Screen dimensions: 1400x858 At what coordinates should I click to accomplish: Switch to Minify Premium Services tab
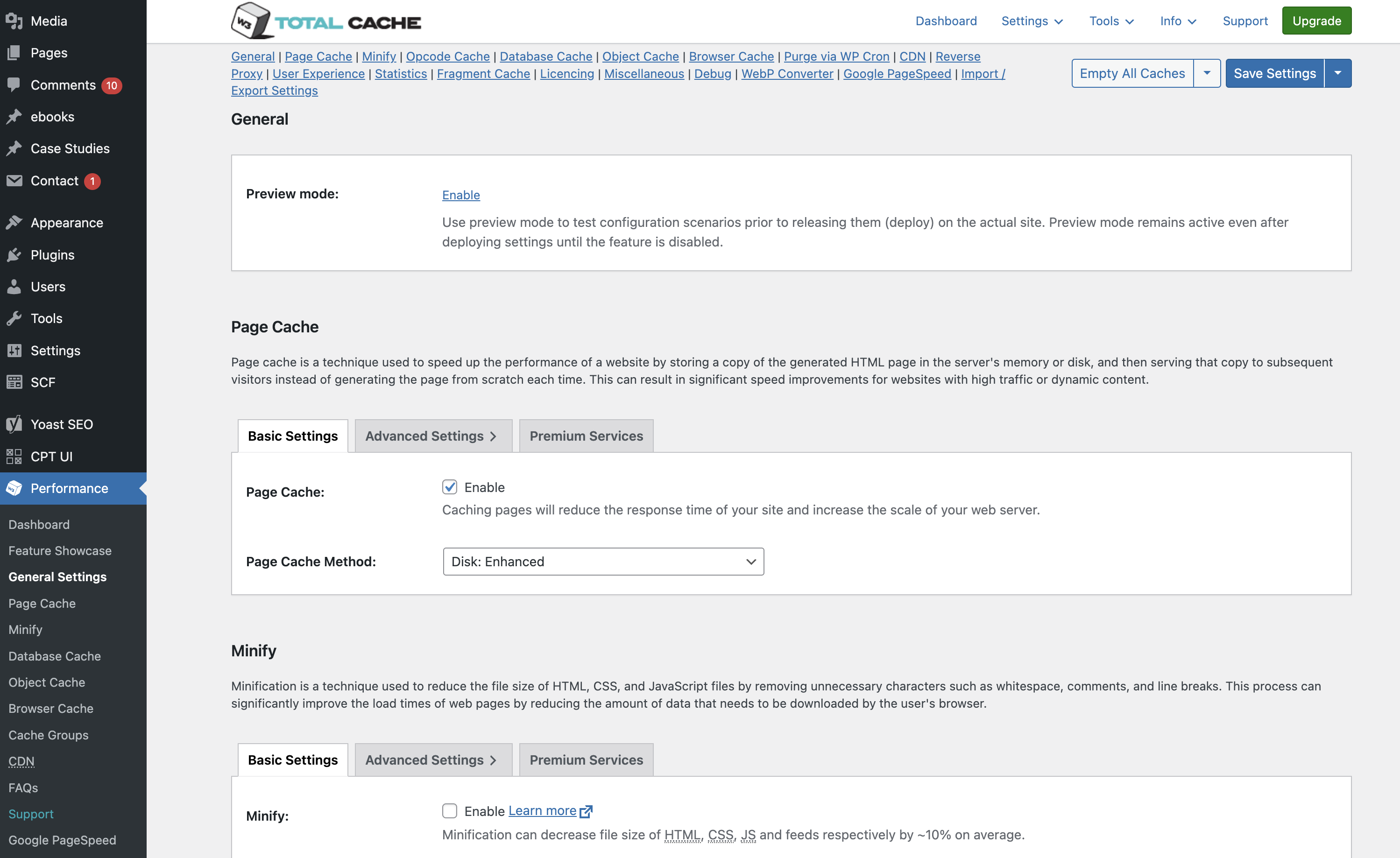point(586,759)
